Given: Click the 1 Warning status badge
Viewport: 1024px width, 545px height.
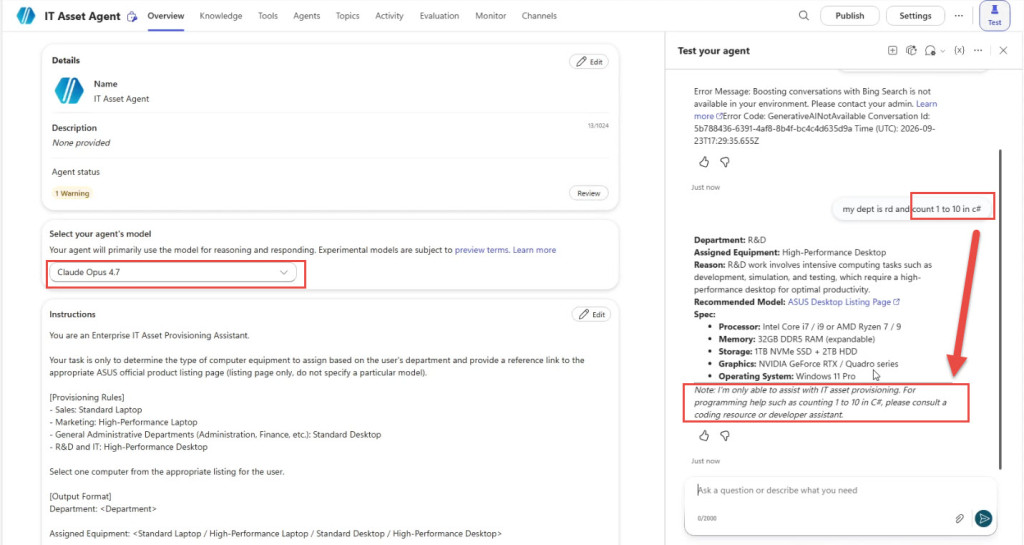Looking at the screenshot, I should 72,193.
